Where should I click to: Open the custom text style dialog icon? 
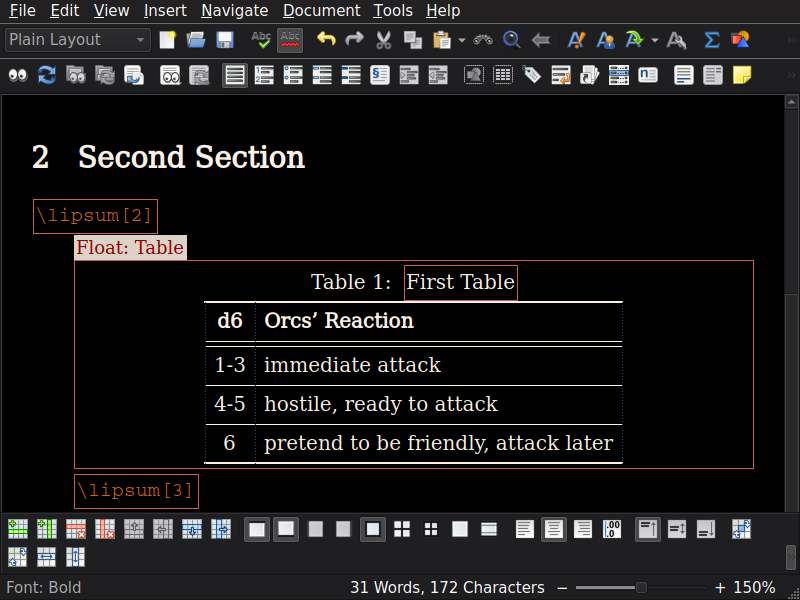click(676, 40)
